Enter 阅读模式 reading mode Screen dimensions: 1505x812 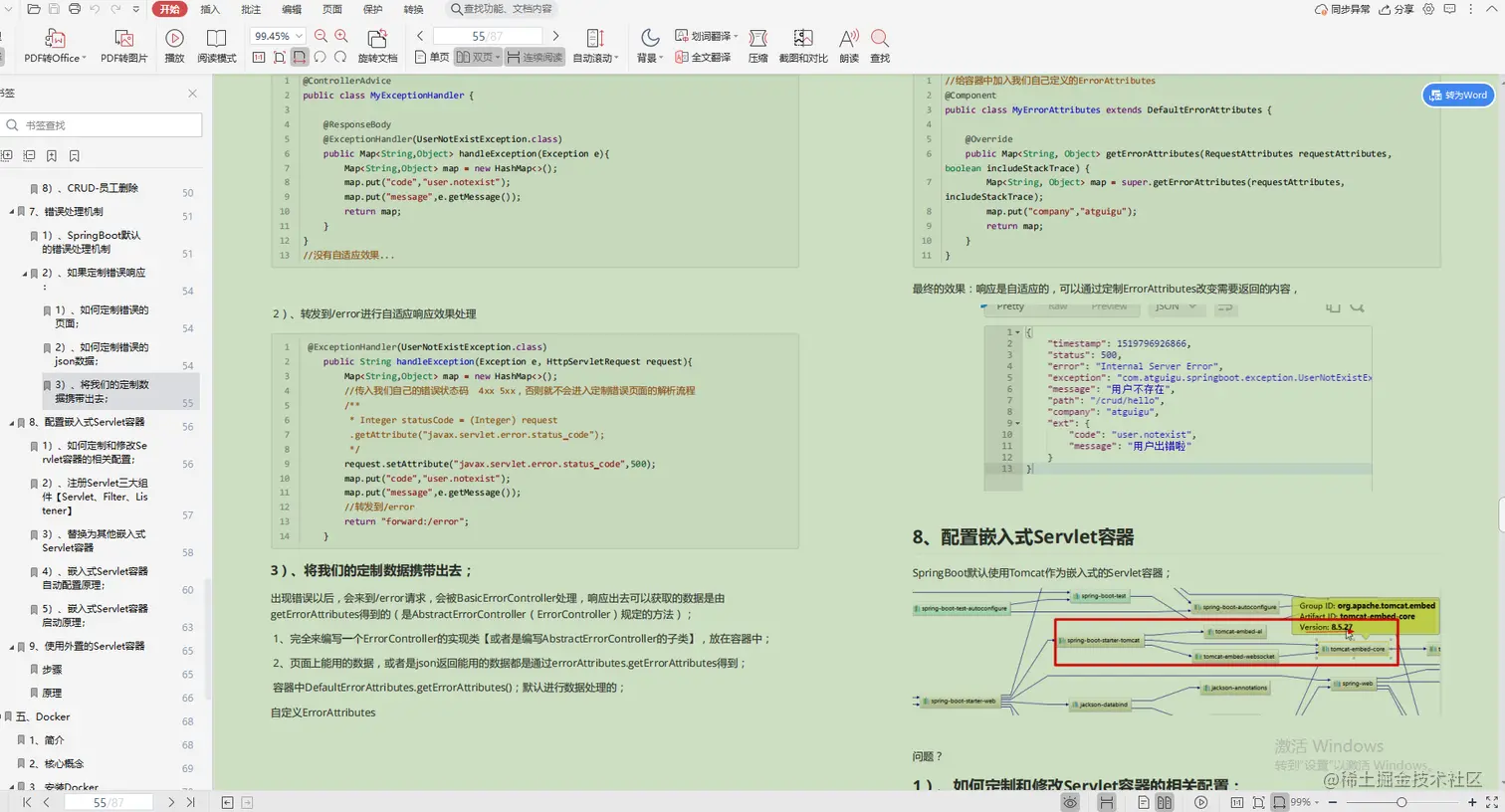coord(216,46)
